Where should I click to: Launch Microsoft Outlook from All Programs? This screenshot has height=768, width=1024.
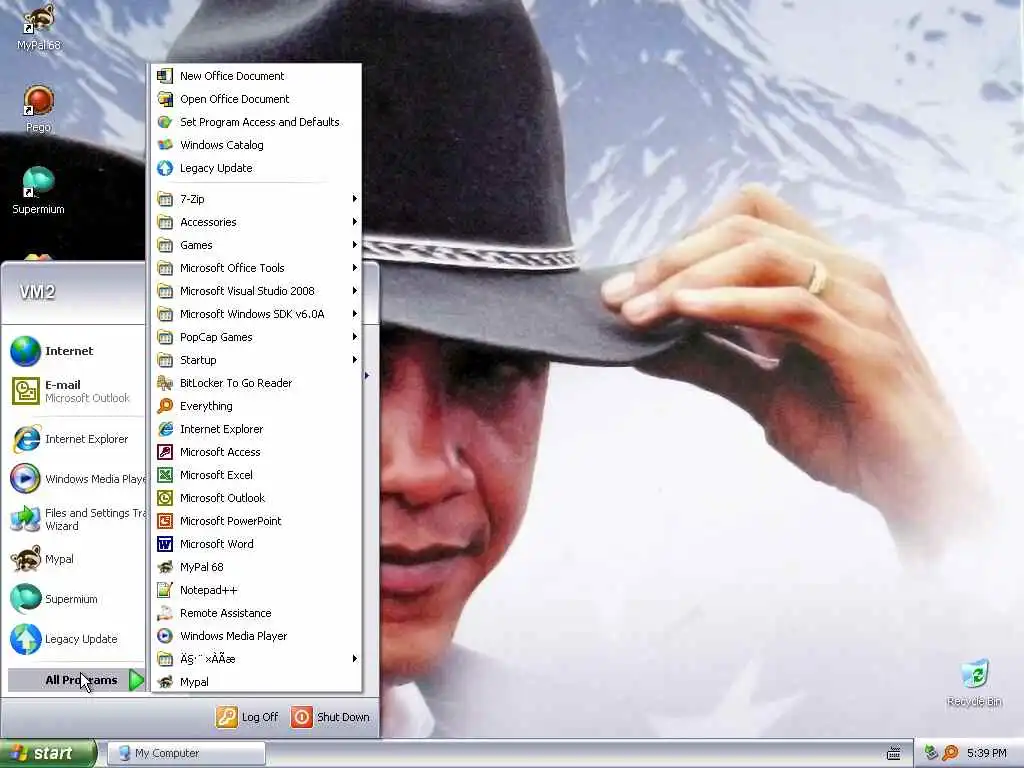[257, 498]
